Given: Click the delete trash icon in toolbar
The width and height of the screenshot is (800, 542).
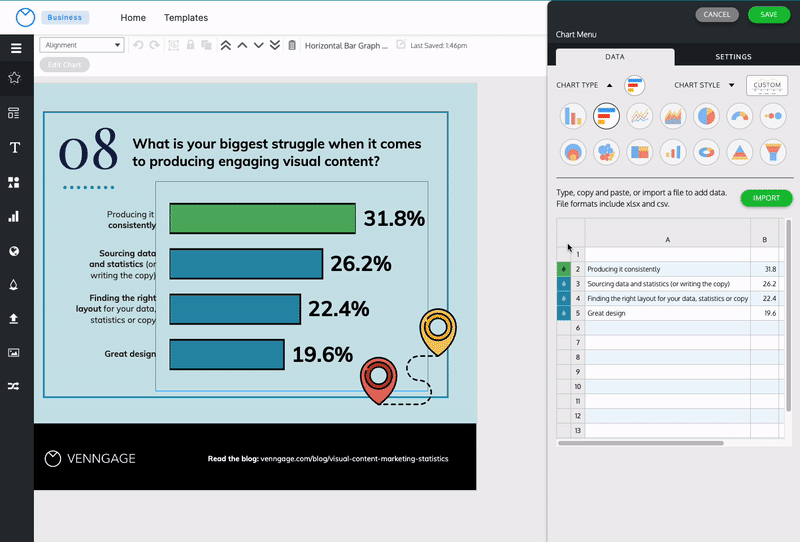Looking at the screenshot, I should (292, 45).
